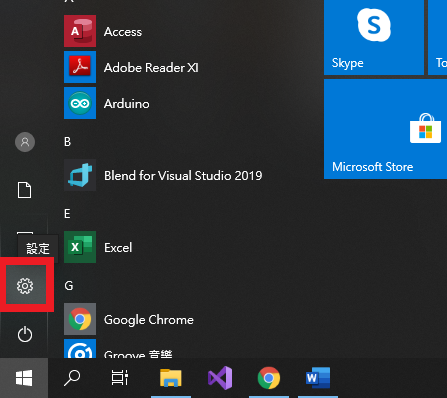This screenshot has height=398, width=447.
Task: Launch Arduino from its name
Action: (x=127, y=104)
